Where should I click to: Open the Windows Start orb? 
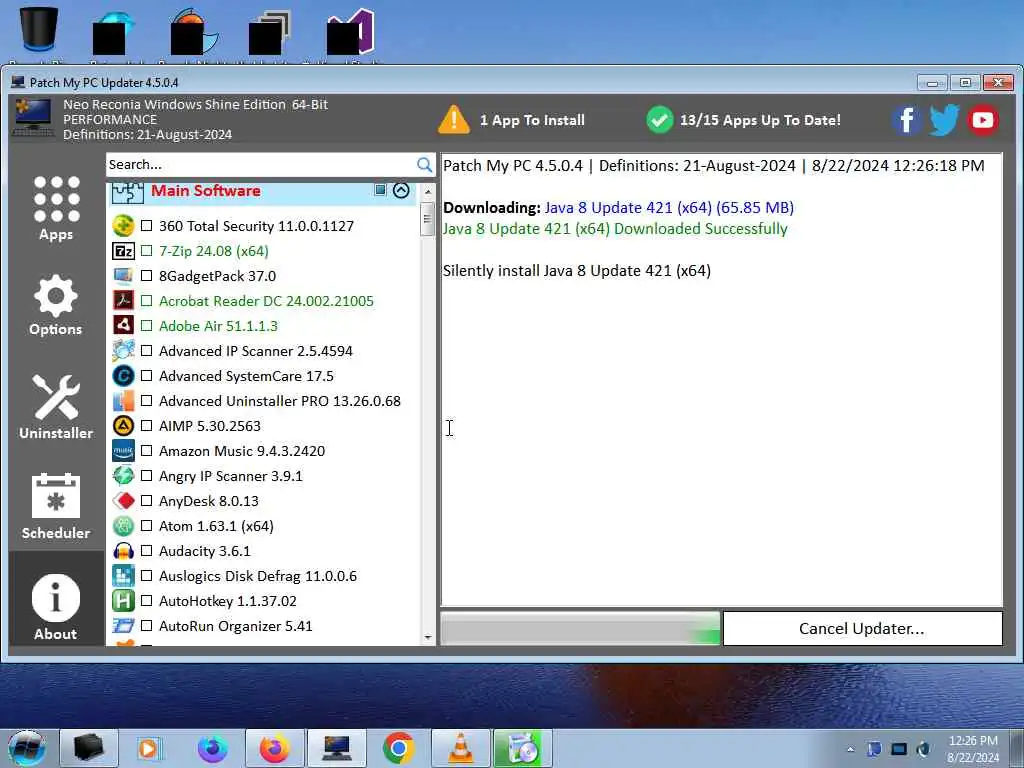pyautogui.click(x=27, y=748)
